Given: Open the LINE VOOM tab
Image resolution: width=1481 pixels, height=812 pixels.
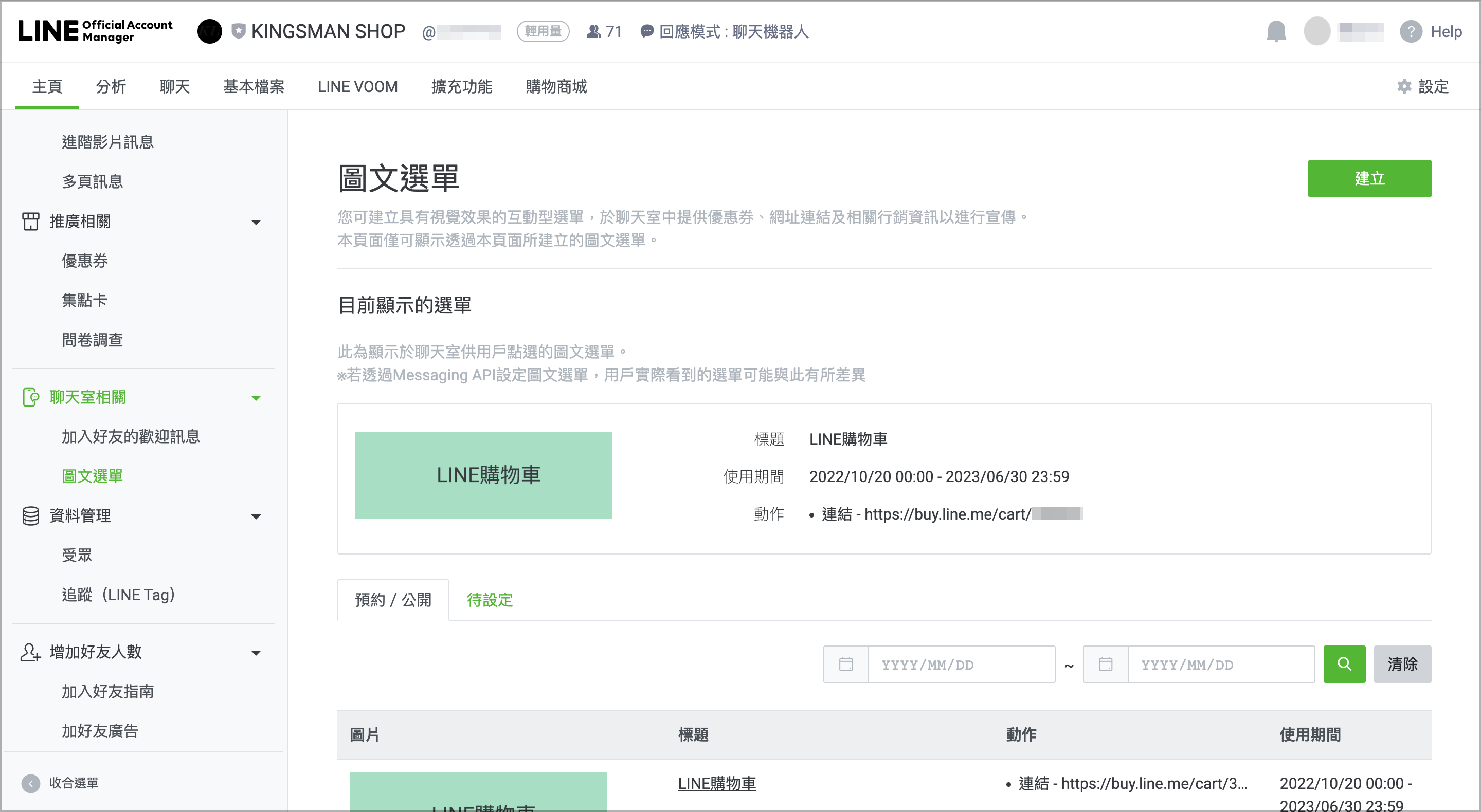Looking at the screenshot, I should pyautogui.click(x=357, y=86).
